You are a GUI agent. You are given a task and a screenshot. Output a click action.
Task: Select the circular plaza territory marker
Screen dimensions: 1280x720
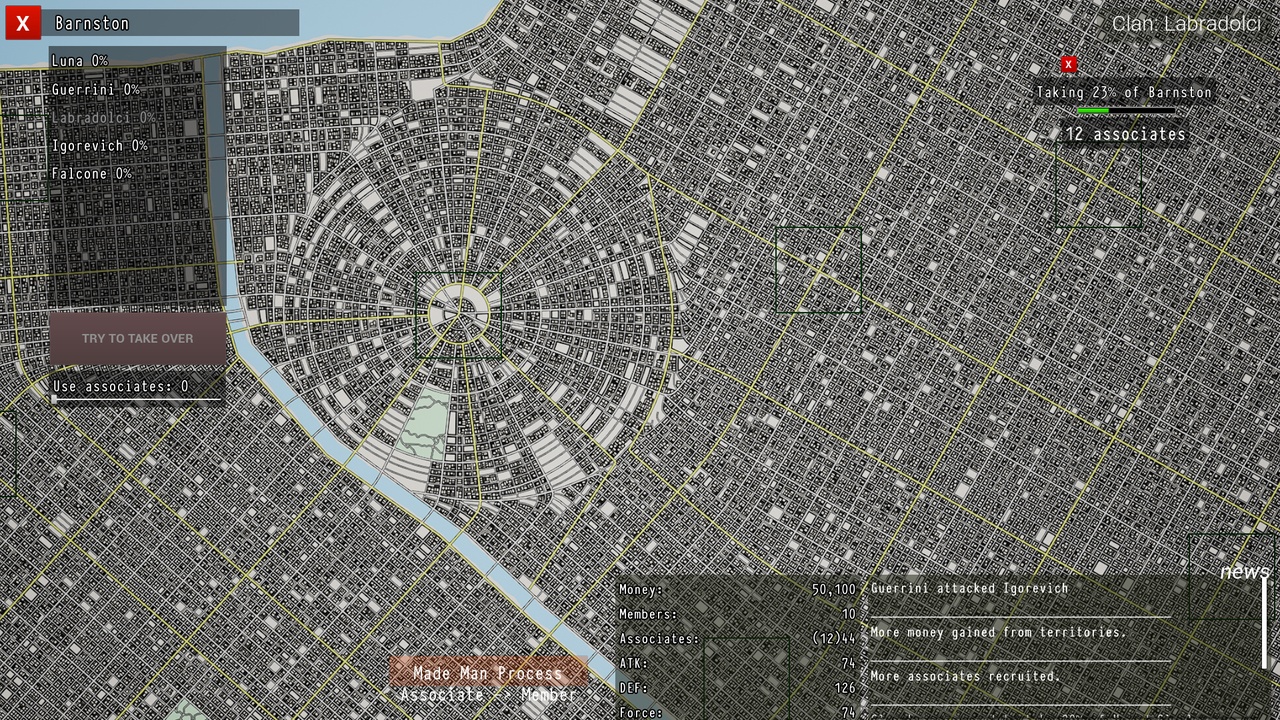[459, 315]
